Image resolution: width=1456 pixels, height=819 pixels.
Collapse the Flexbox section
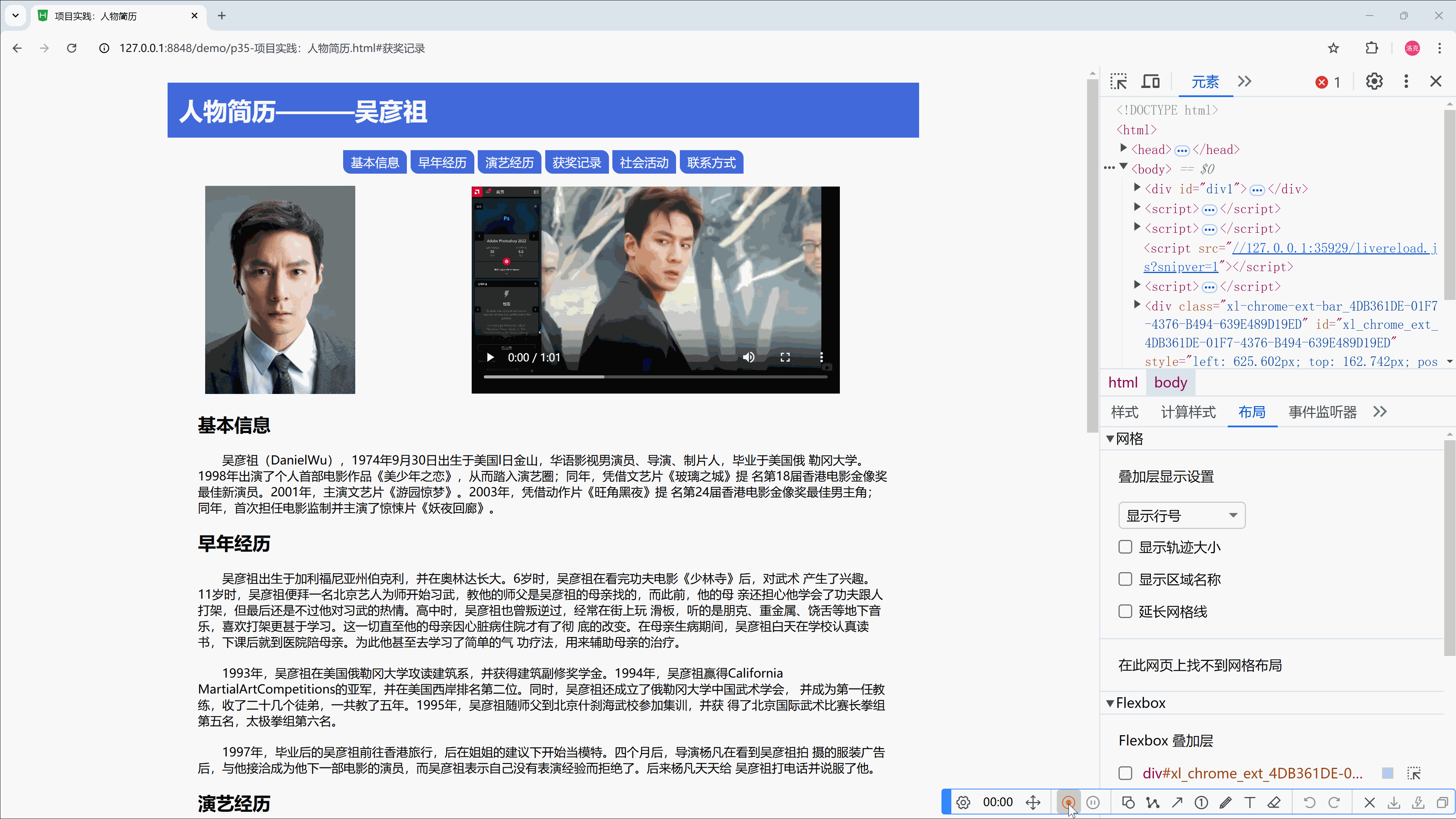pos(1110,703)
